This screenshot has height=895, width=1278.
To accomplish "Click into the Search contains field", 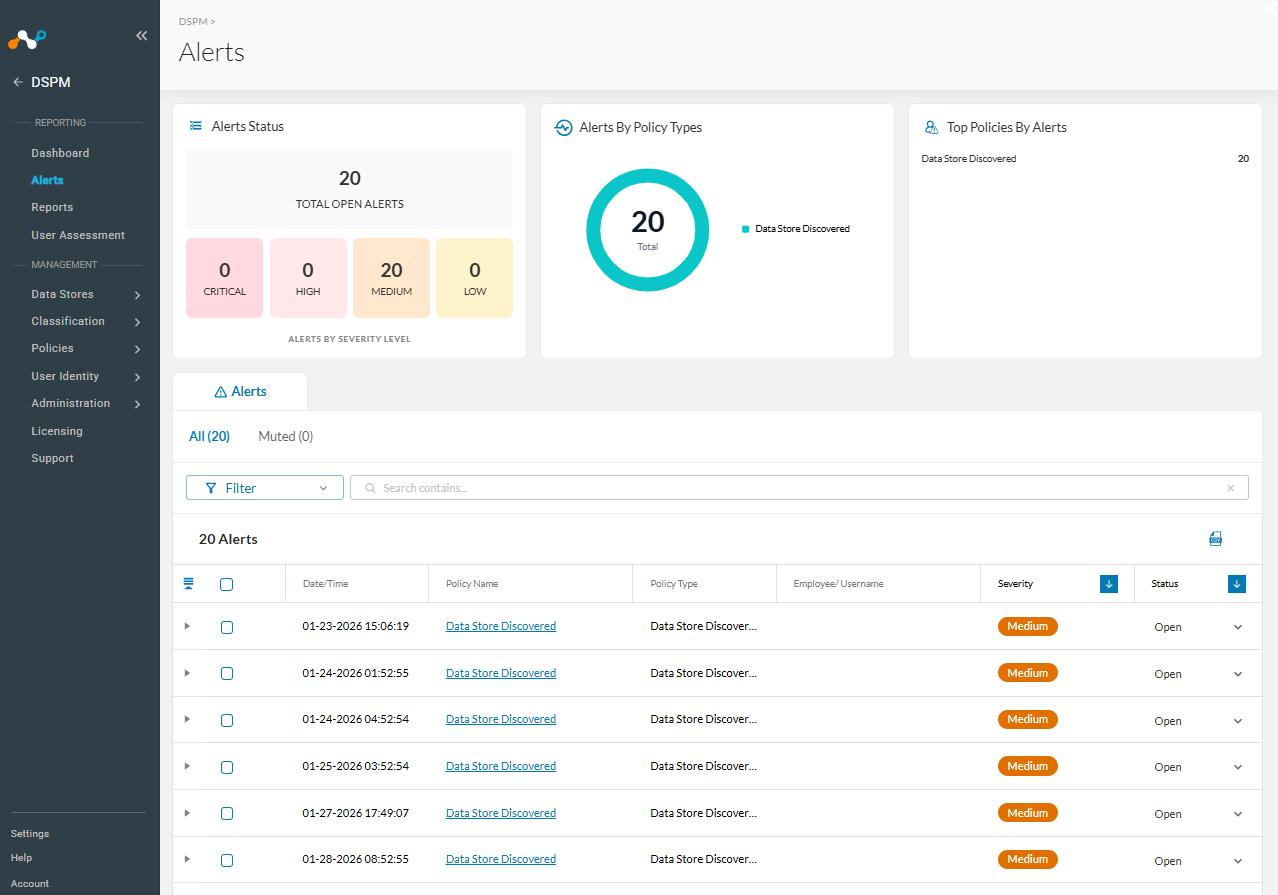I will (798, 488).
